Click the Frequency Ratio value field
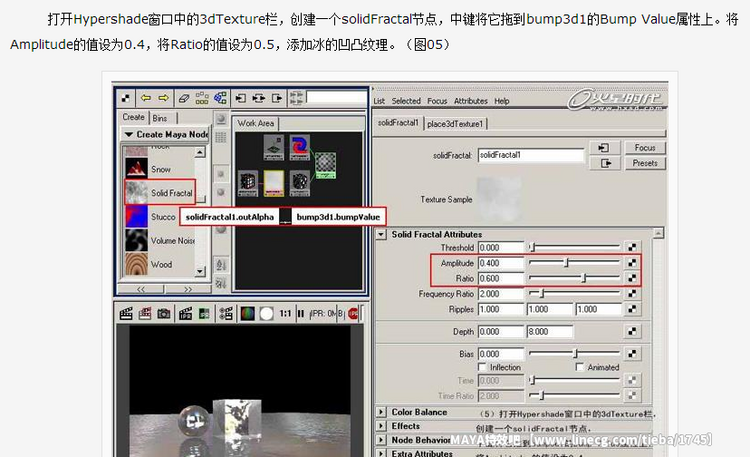Viewport: 750px width, 457px height. click(x=501, y=293)
